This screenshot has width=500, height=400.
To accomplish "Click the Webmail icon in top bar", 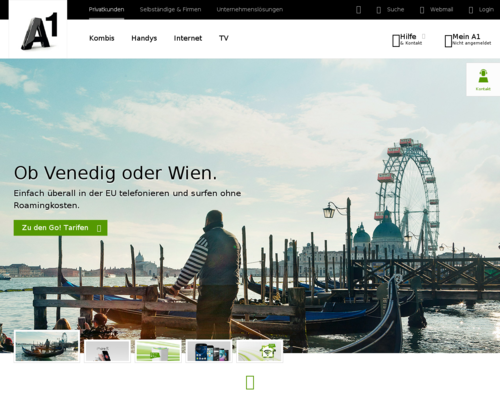I will tap(422, 10).
